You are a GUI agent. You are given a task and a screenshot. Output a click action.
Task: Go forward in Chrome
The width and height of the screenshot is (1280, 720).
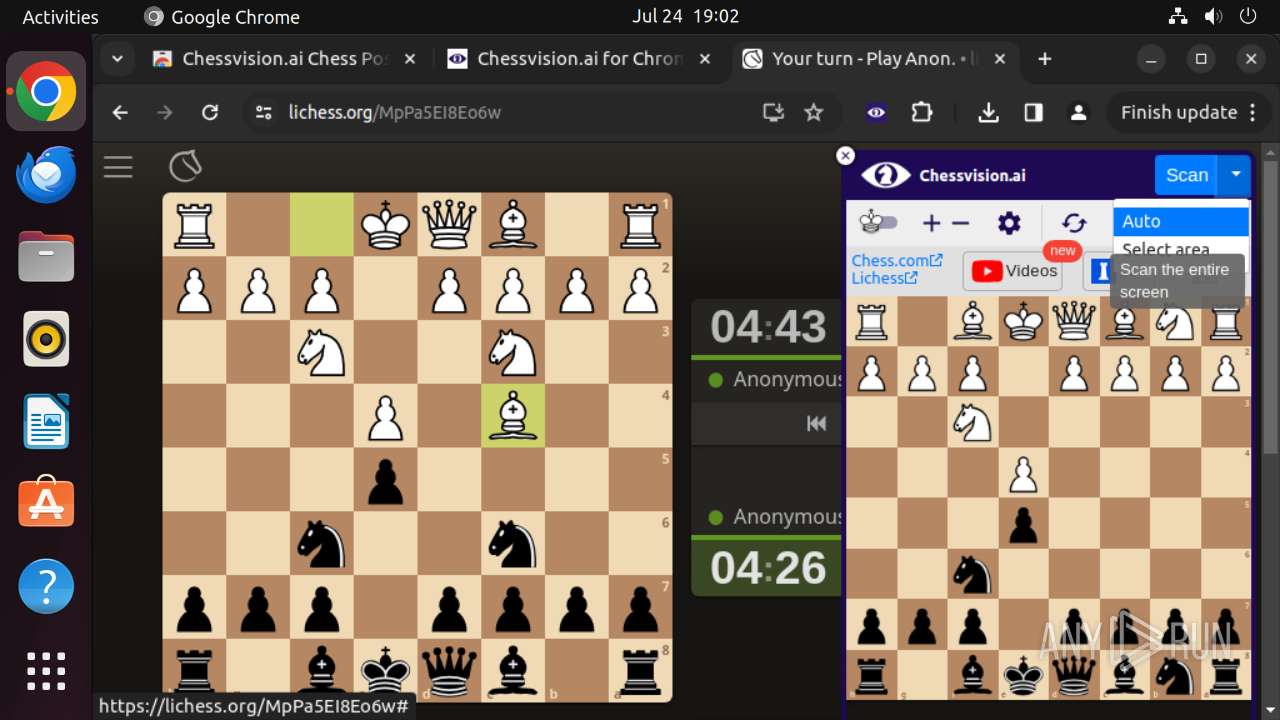coord(165,113)
